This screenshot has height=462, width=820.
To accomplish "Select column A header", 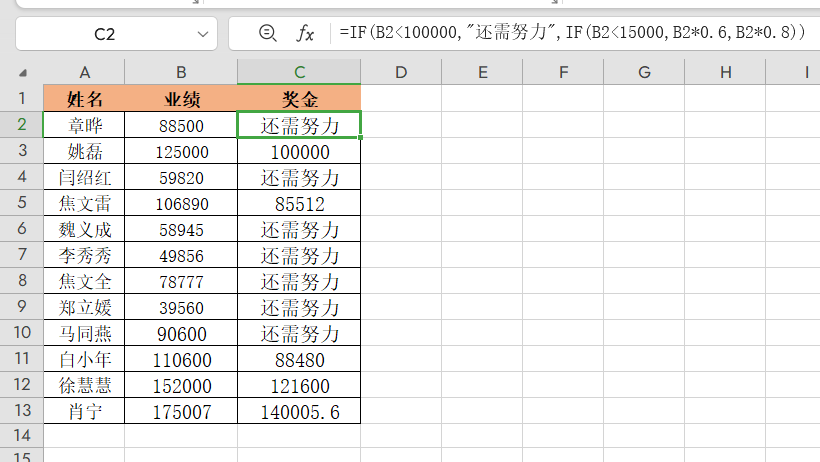I will pos(84,72).
